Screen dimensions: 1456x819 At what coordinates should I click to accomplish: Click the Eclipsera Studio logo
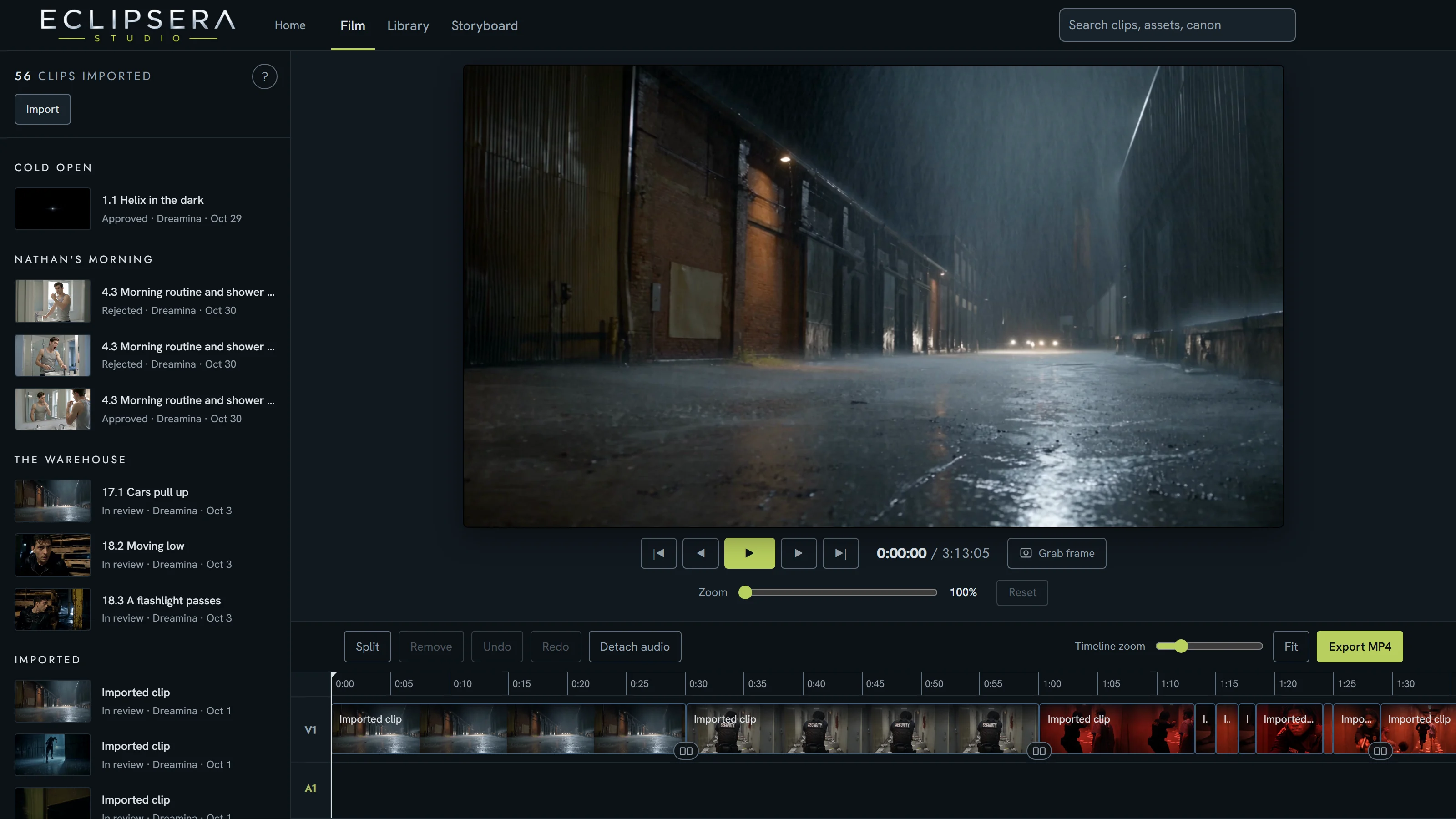[x=137, y=25]
